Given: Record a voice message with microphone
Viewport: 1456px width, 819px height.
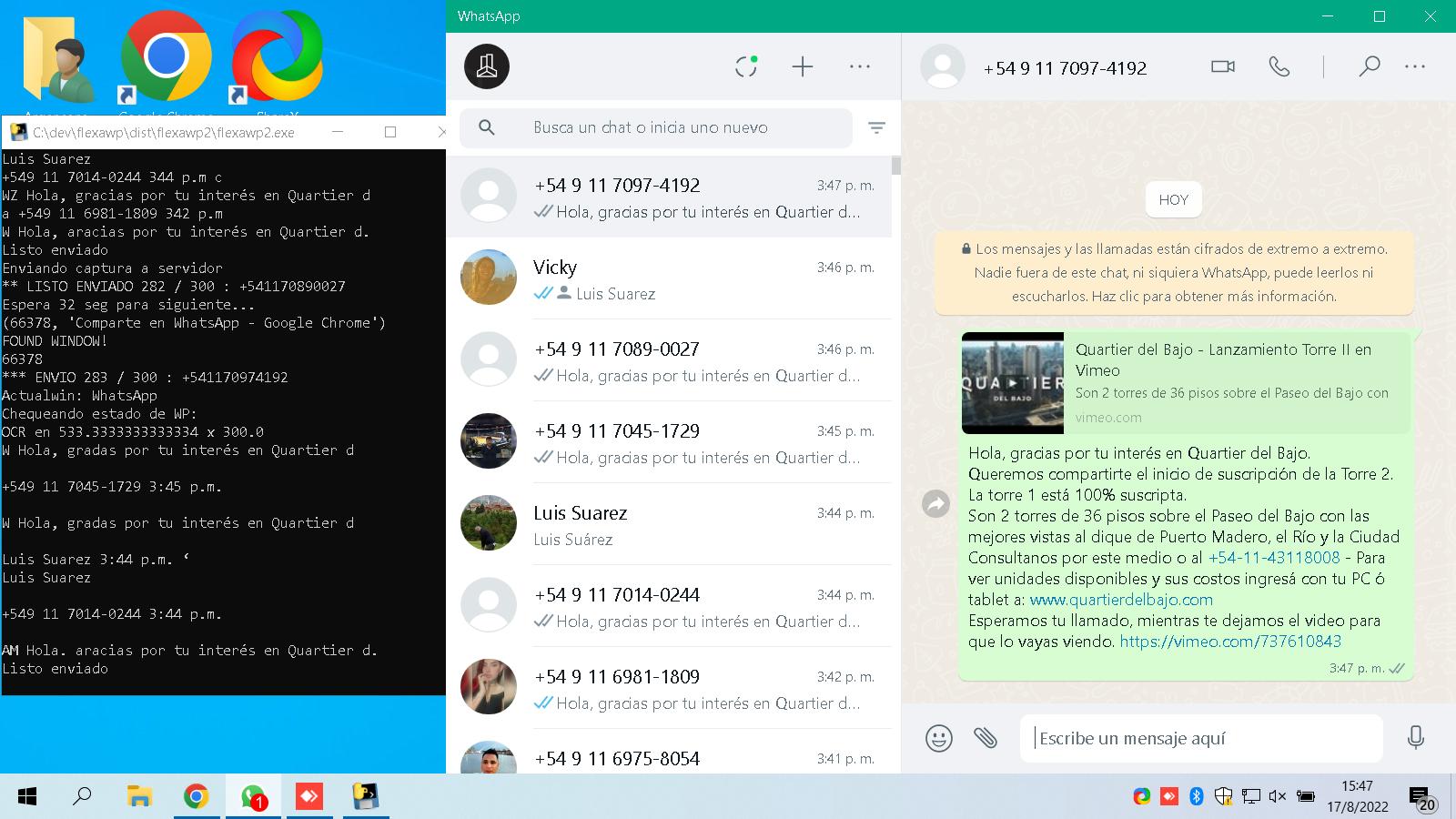Looking at the screenshot, I should tap(1415, 738).
